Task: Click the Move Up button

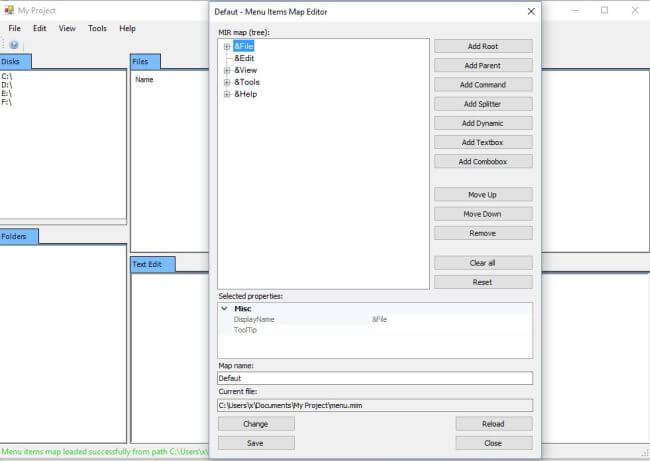Action: 483,194
